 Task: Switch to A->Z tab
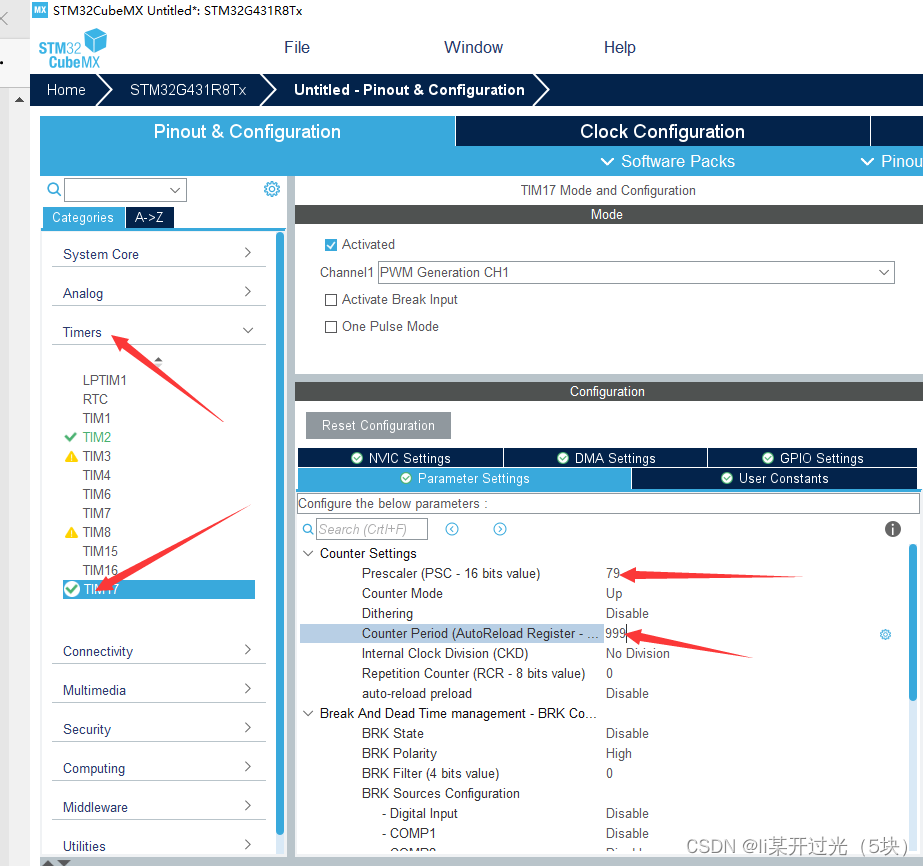(x=150, y=217)
